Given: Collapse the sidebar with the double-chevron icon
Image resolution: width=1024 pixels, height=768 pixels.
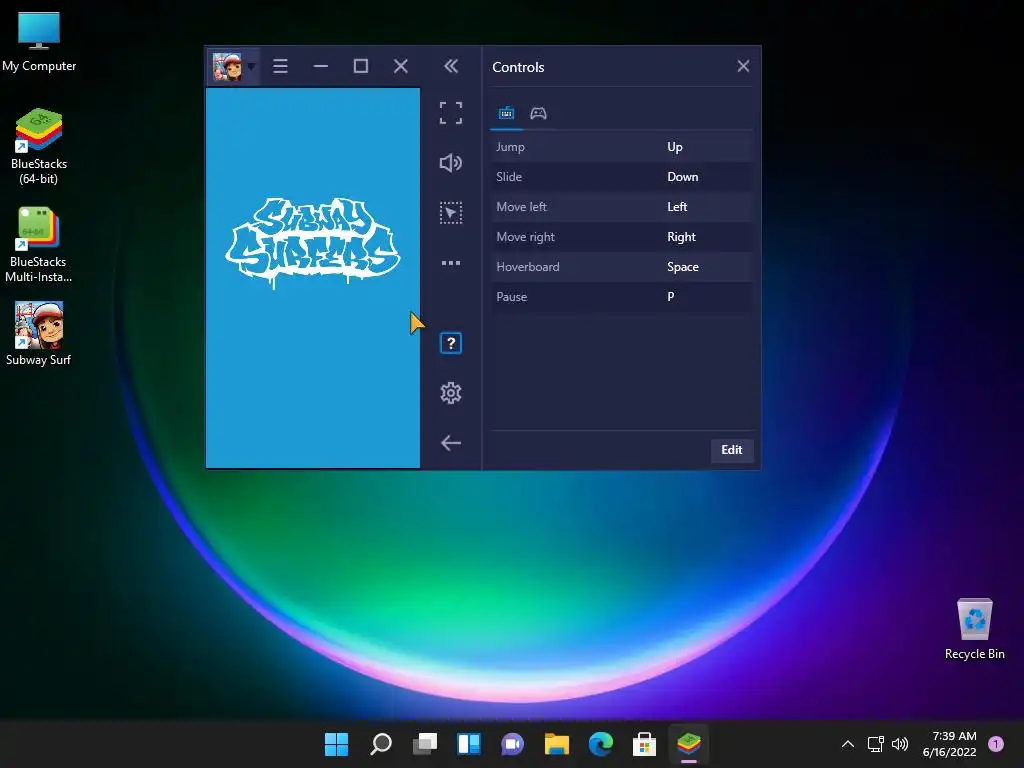Looking at the screenshot, I should click(451, 66).
